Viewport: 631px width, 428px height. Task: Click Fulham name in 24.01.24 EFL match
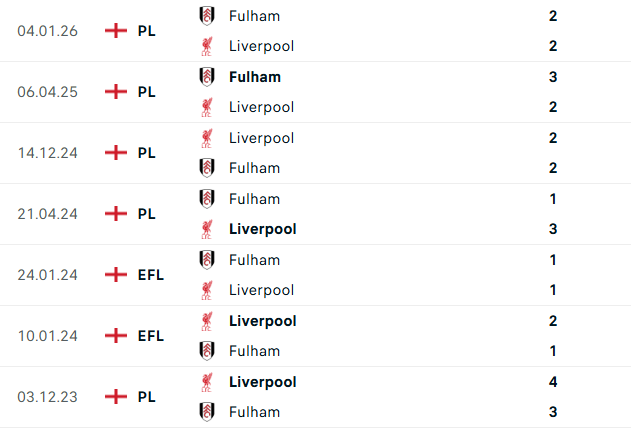point(254,260)
